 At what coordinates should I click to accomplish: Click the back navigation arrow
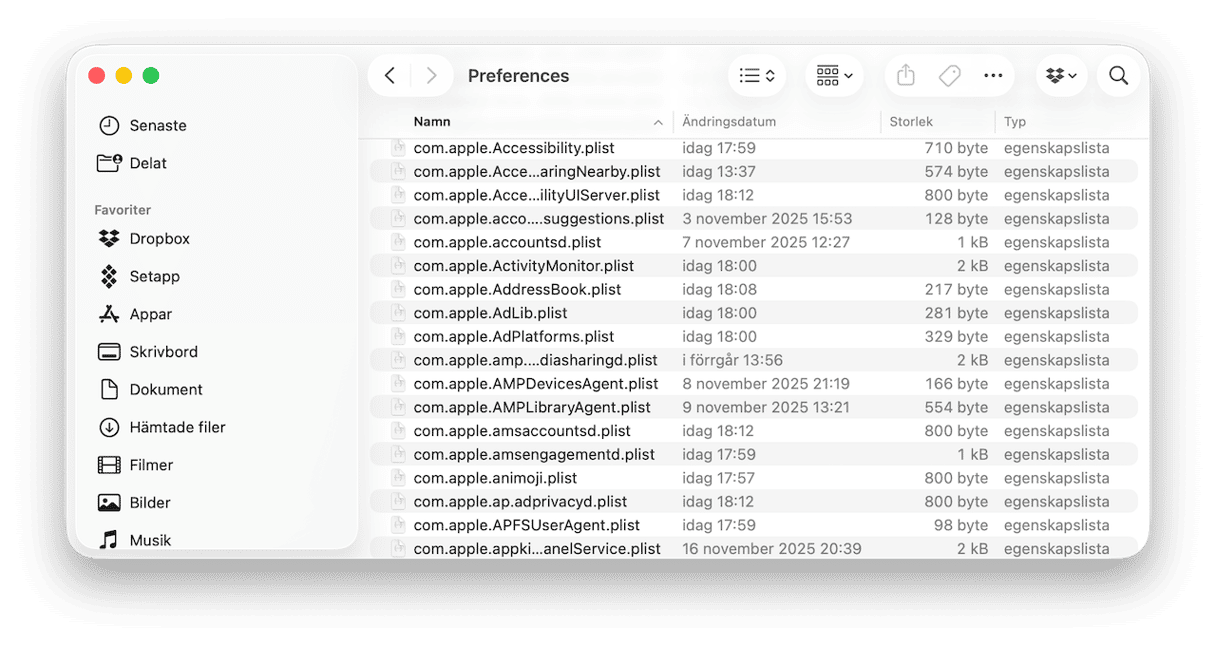(390, 76)
